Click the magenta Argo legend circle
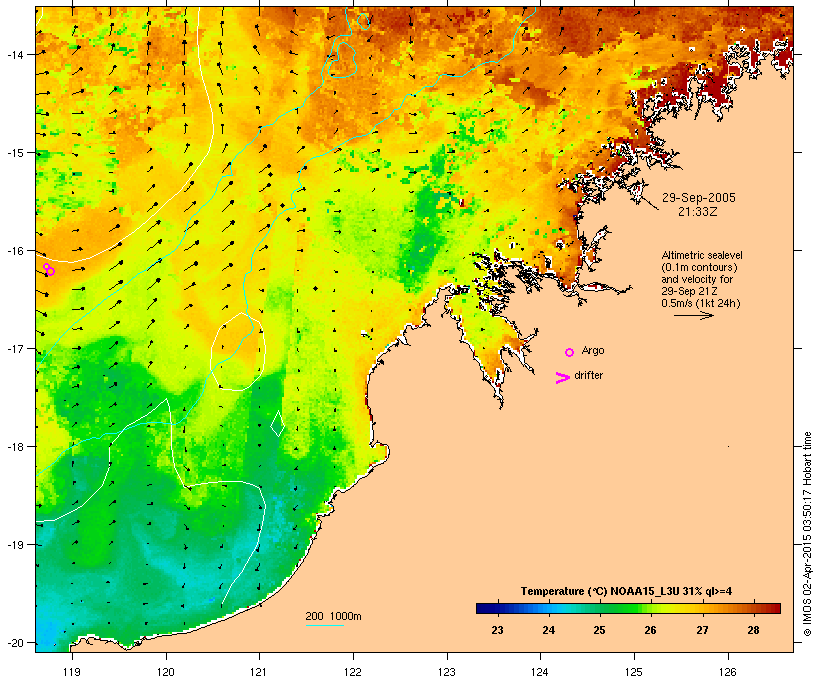This screenshot has height=680, width=820. click(570, 352)
